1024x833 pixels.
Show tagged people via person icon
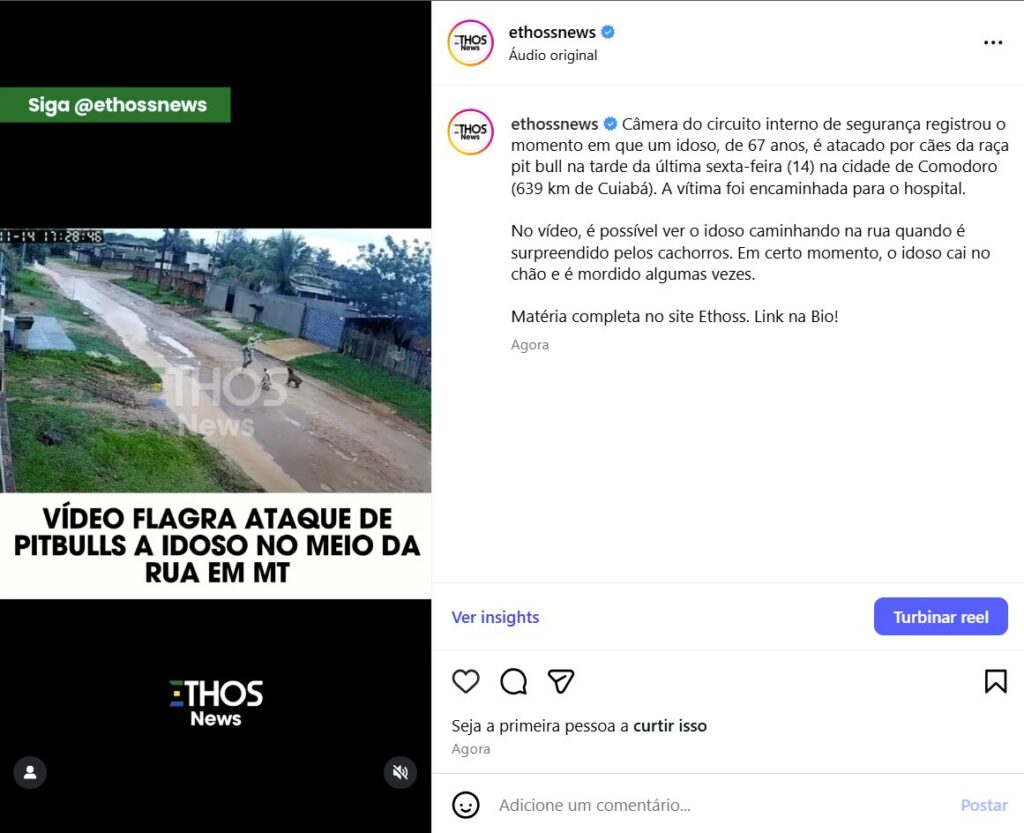pyautogui.click(x=30, y=772)
